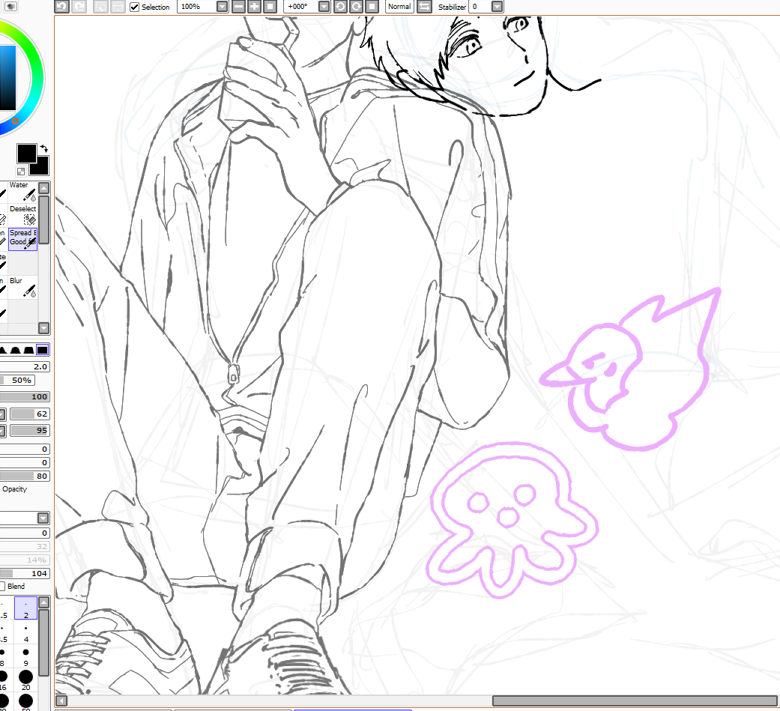Rotate the canvas clockwise
The image size is (780, 711).
coord(356,6)
